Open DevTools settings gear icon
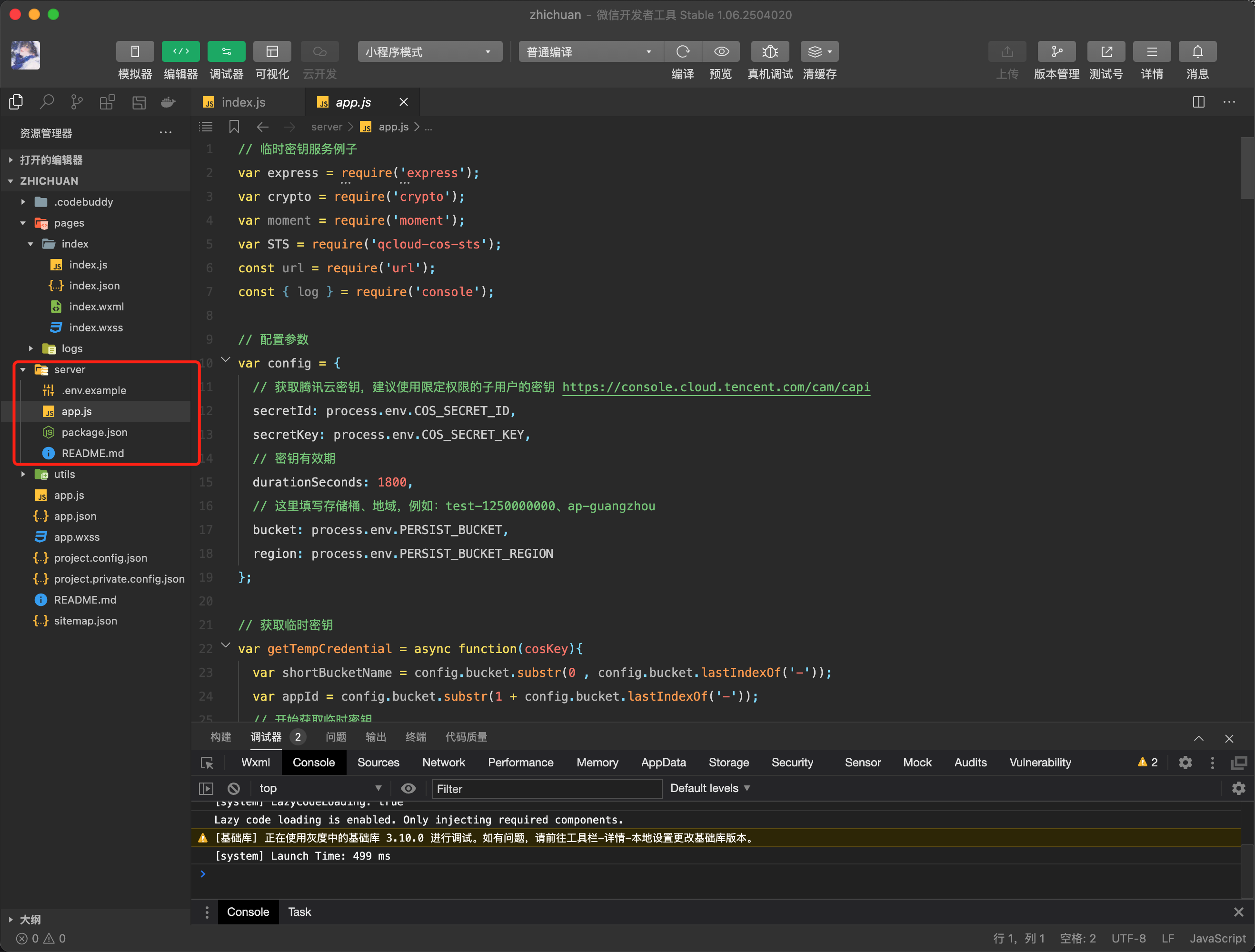 tap(1185, 763)
